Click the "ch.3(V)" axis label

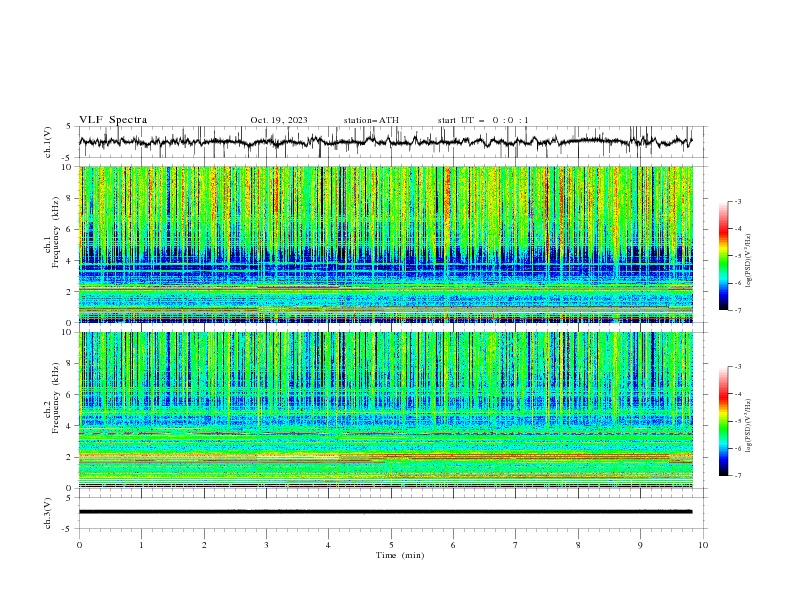click(48, 513)
